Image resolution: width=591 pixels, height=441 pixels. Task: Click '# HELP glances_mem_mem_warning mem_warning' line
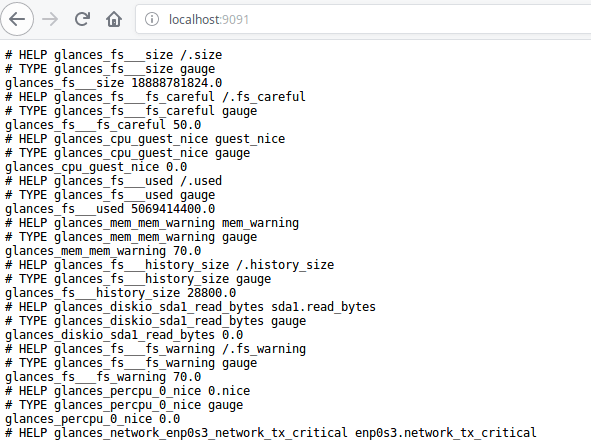click(152, 223)
